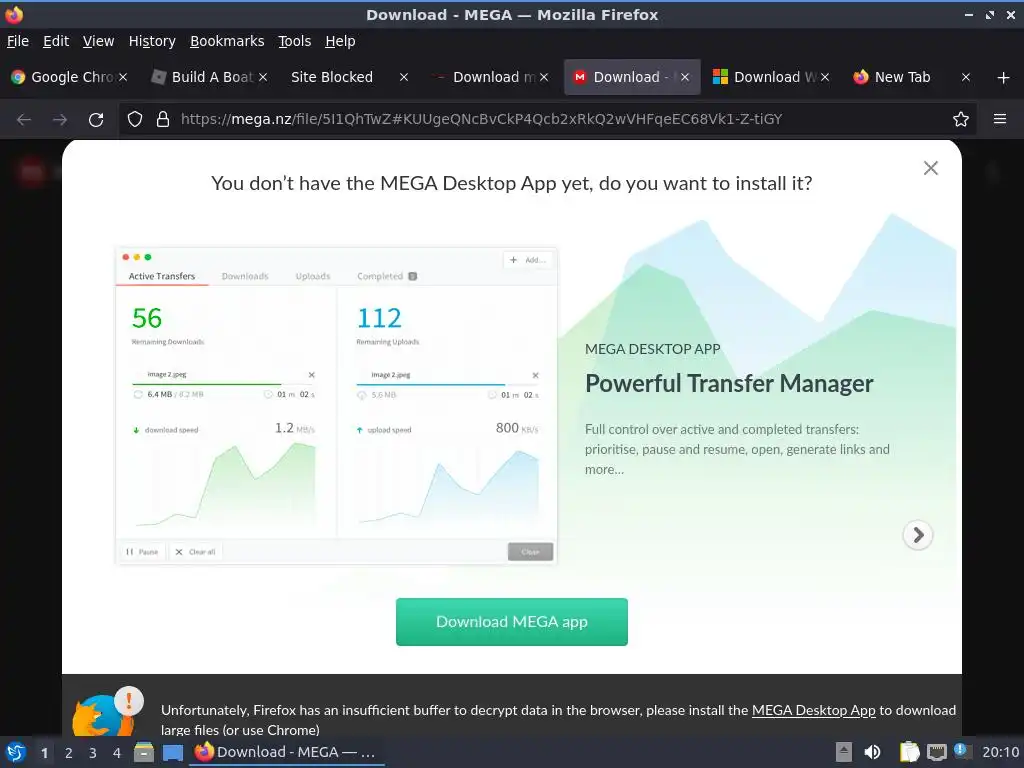Image resolution: width=1024 pixels, height=768 pixels.
Task: Open the update notification tray icon
Action: 962,751
